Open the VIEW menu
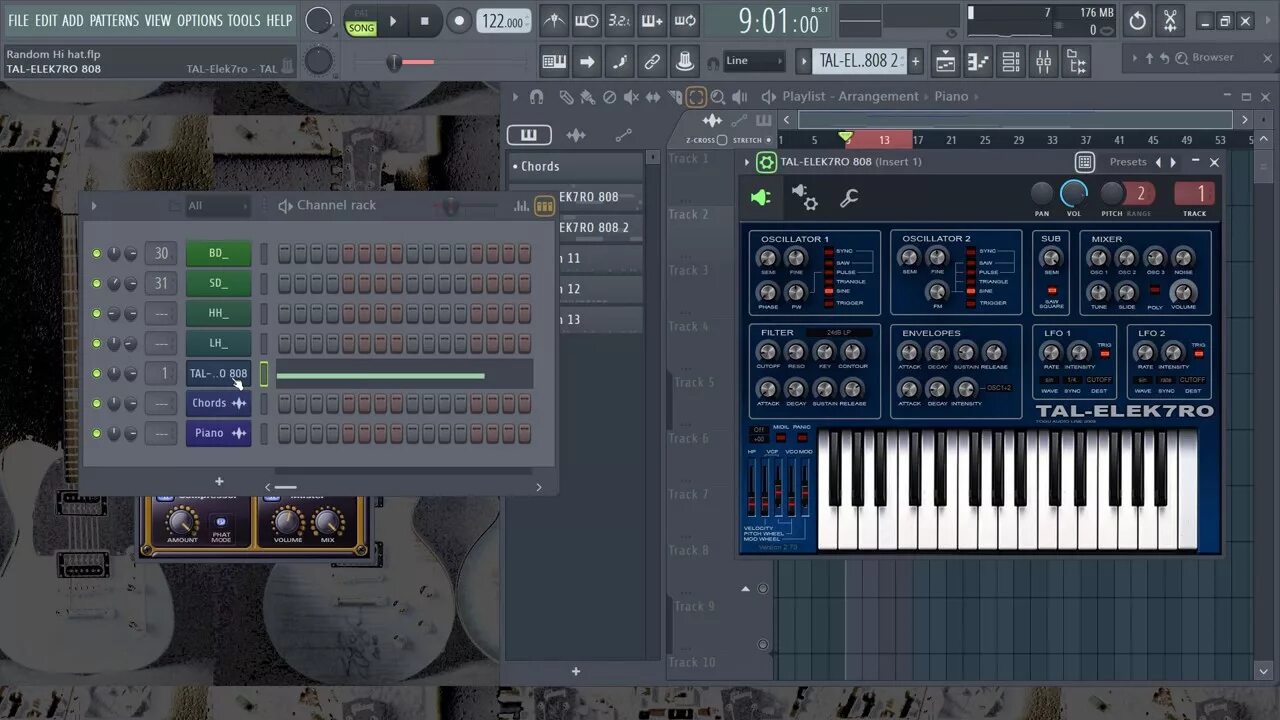 (x=158, y=20)
